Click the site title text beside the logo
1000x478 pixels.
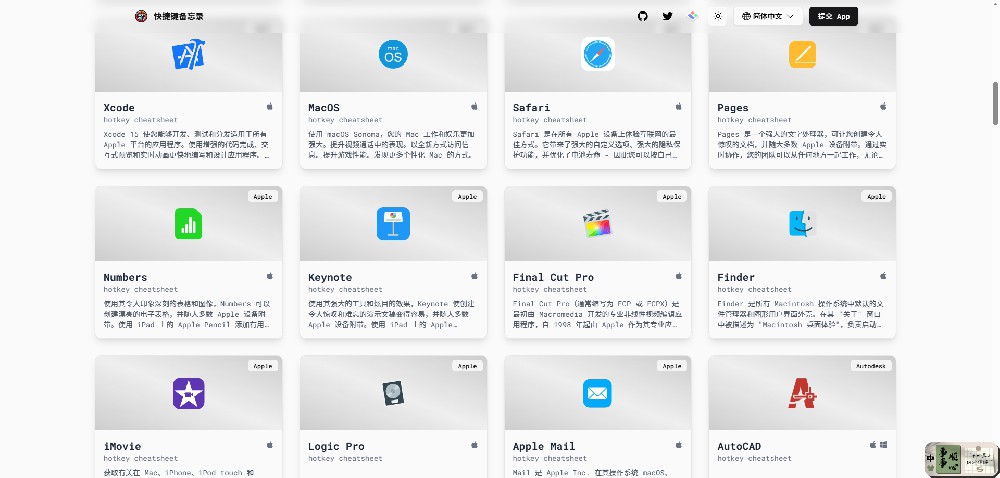pyautogui.click(x=179, y=16)
